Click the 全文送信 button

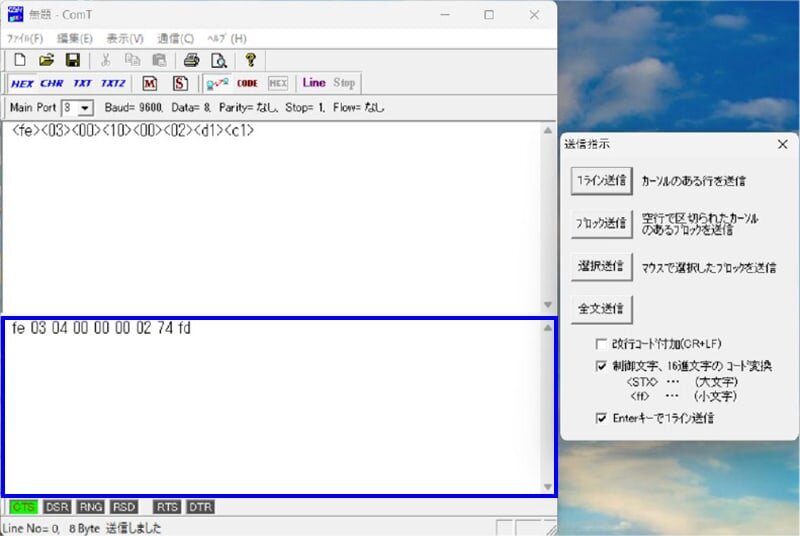600,307
